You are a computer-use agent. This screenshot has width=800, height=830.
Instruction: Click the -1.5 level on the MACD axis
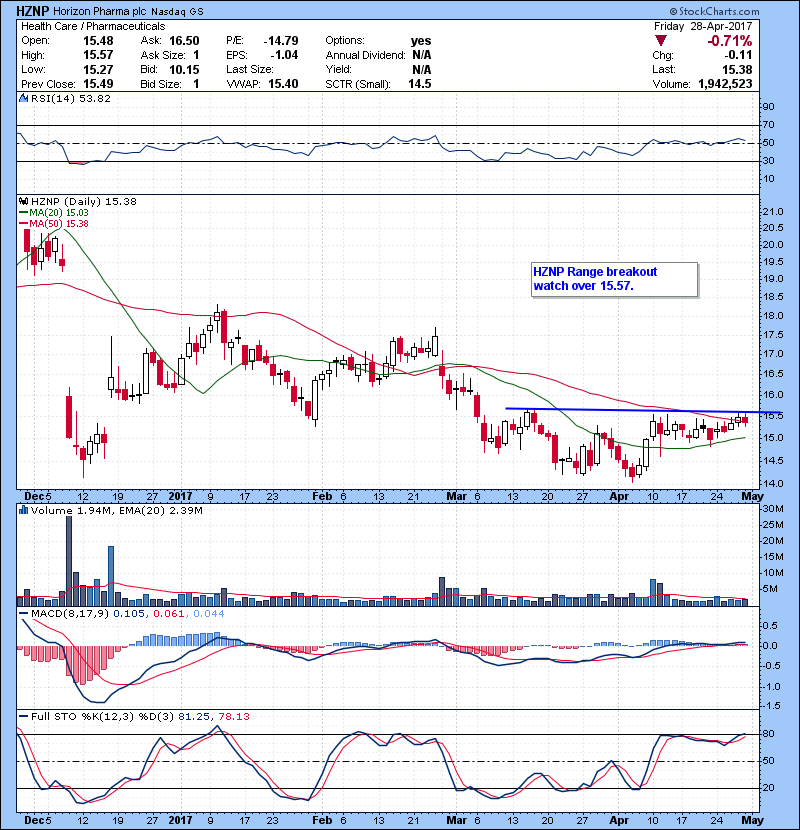pos(774,706)
